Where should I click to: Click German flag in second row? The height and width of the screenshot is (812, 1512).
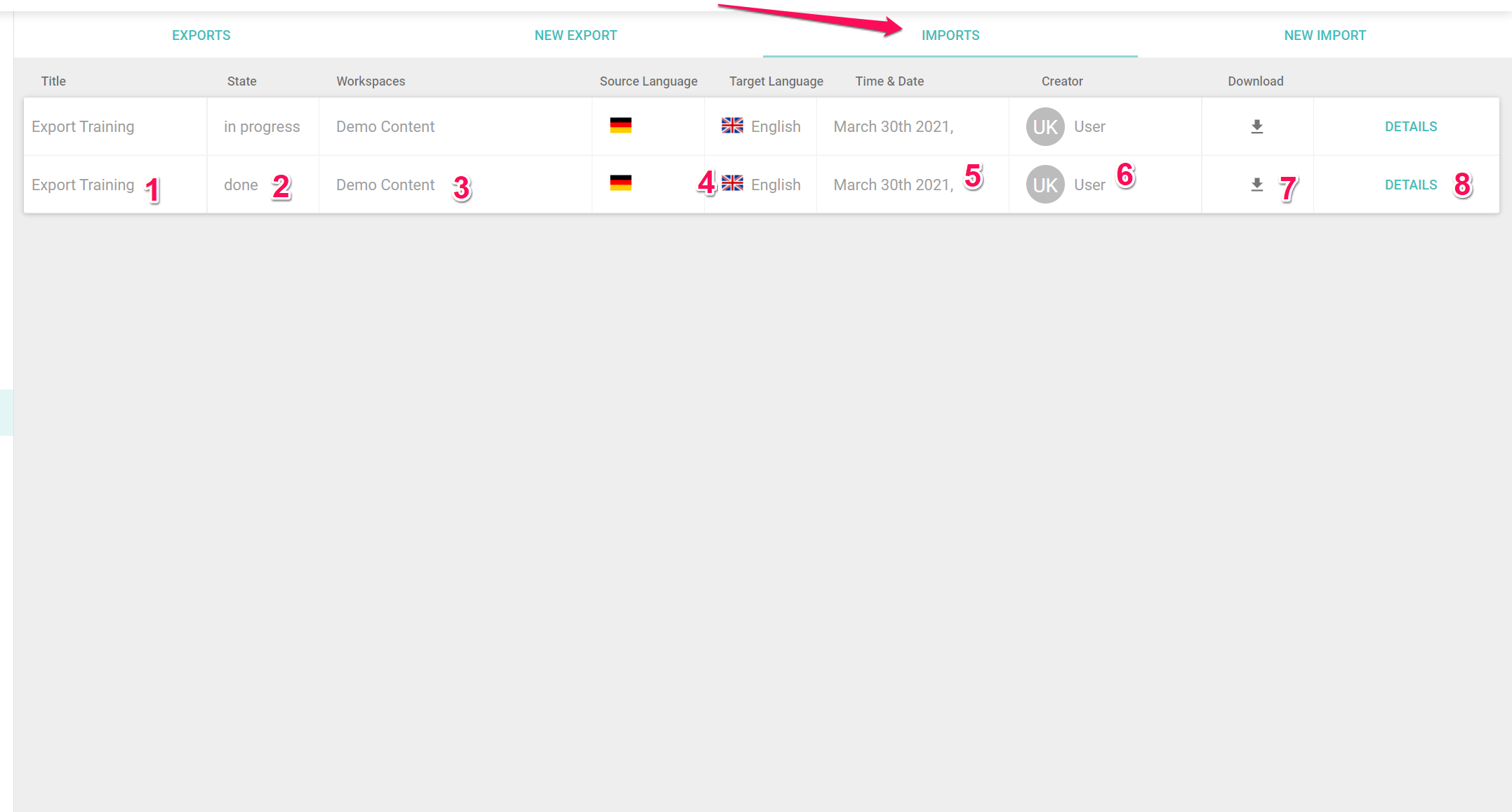pyautogui.click(x=621, y=183)
